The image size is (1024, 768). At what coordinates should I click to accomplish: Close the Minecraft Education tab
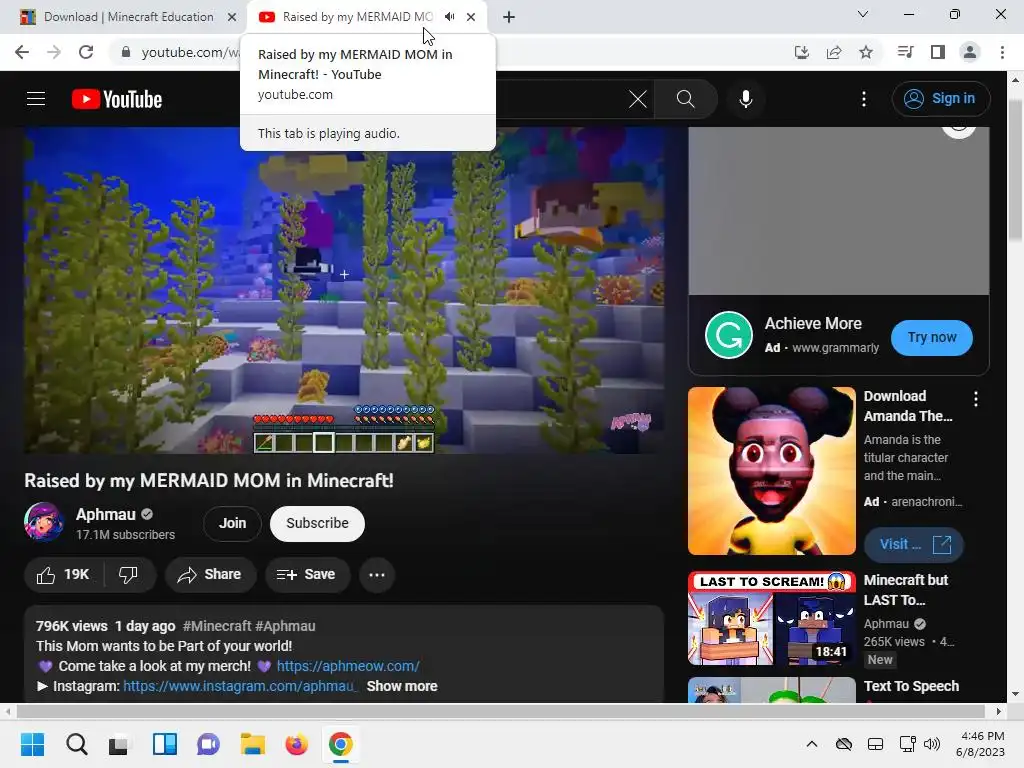[x=232, y=17]
